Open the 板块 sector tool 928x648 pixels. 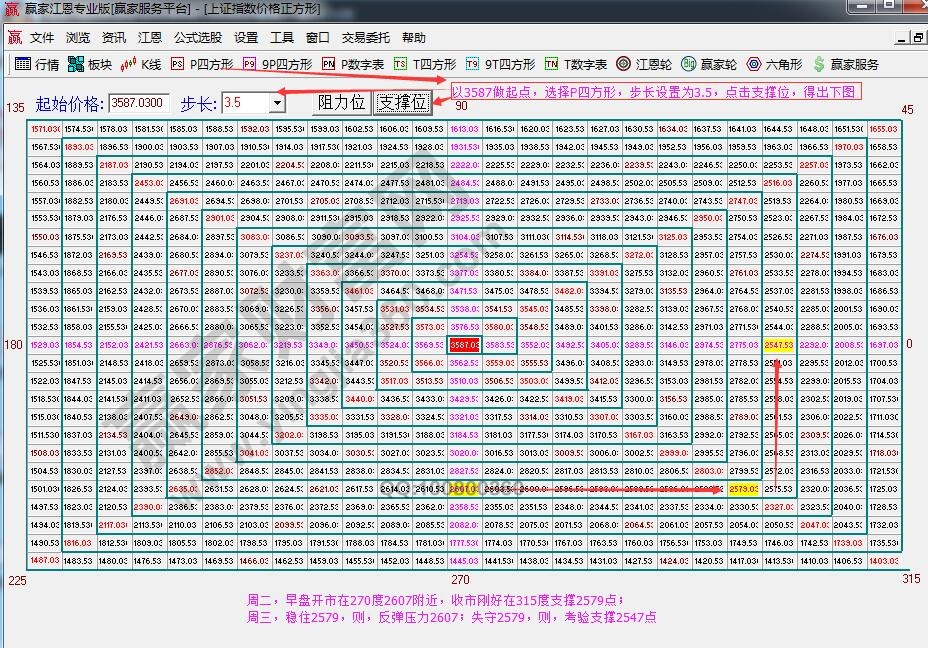[x=90, y=64]
